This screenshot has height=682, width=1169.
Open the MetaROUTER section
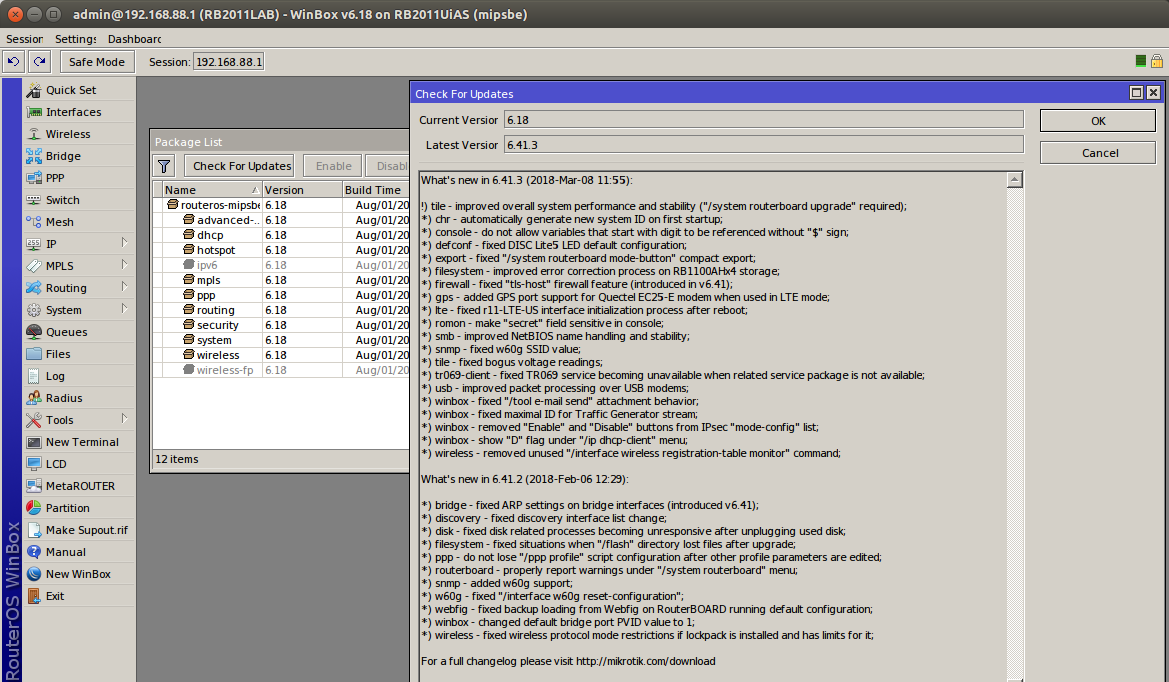pyautogui.click(x=79, y=486)
